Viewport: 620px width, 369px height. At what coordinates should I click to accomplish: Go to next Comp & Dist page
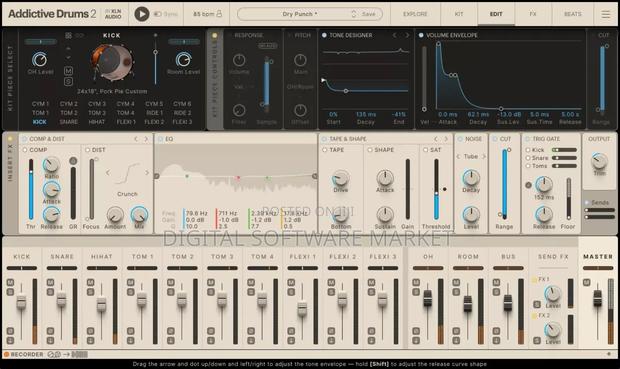tap(146, 139)
